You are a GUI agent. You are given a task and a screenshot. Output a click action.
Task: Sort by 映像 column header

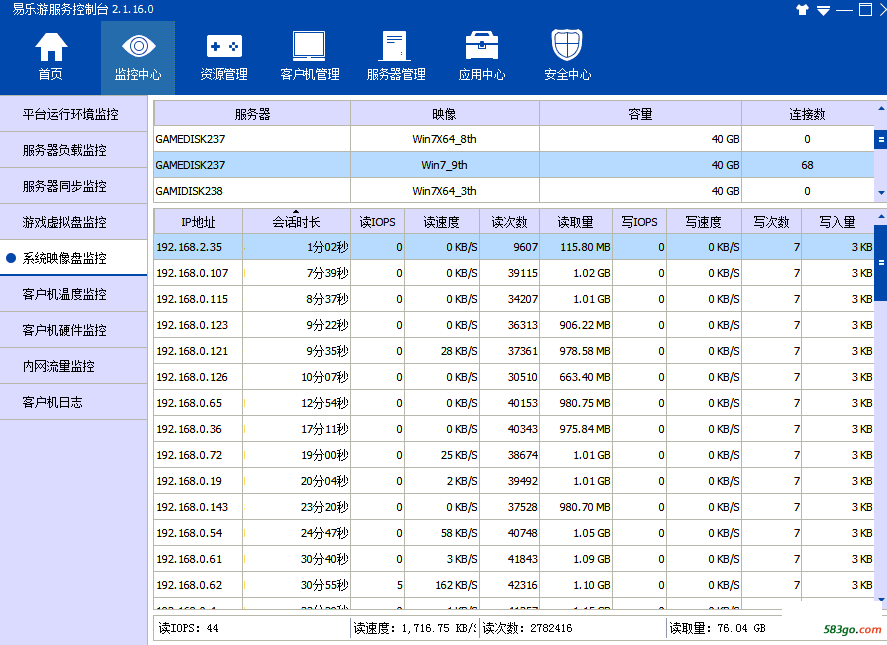[x=445, y=114]
